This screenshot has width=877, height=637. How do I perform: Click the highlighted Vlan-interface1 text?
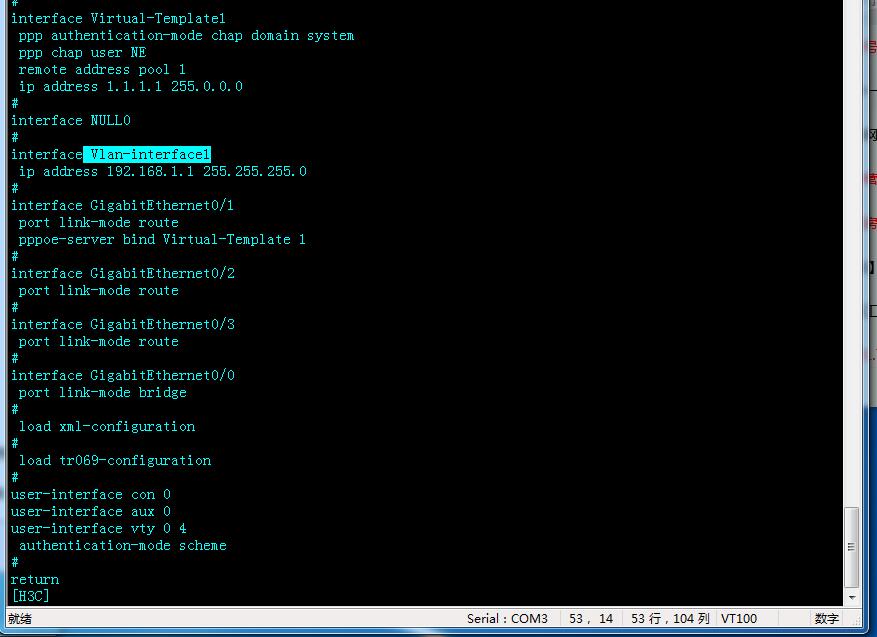147,154
